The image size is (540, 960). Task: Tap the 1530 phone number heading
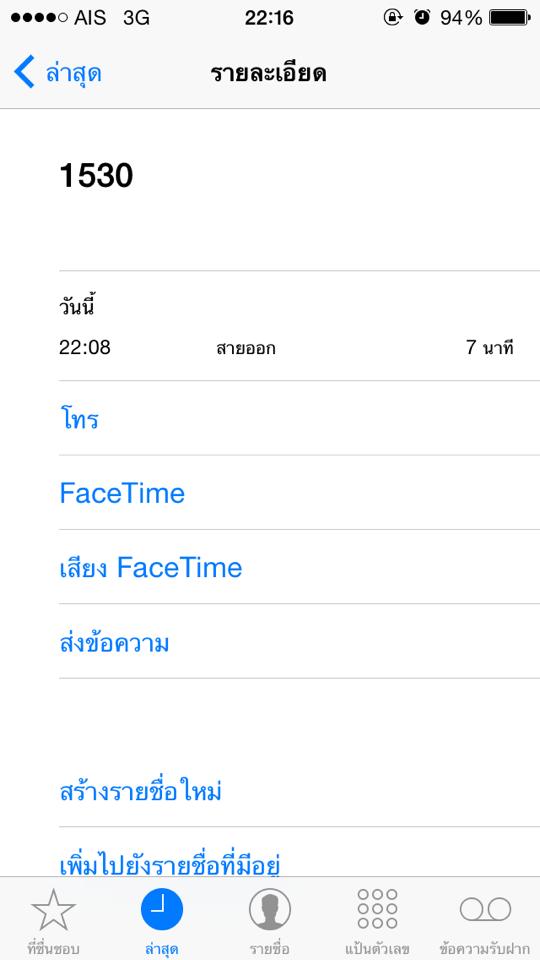(96, 176)
